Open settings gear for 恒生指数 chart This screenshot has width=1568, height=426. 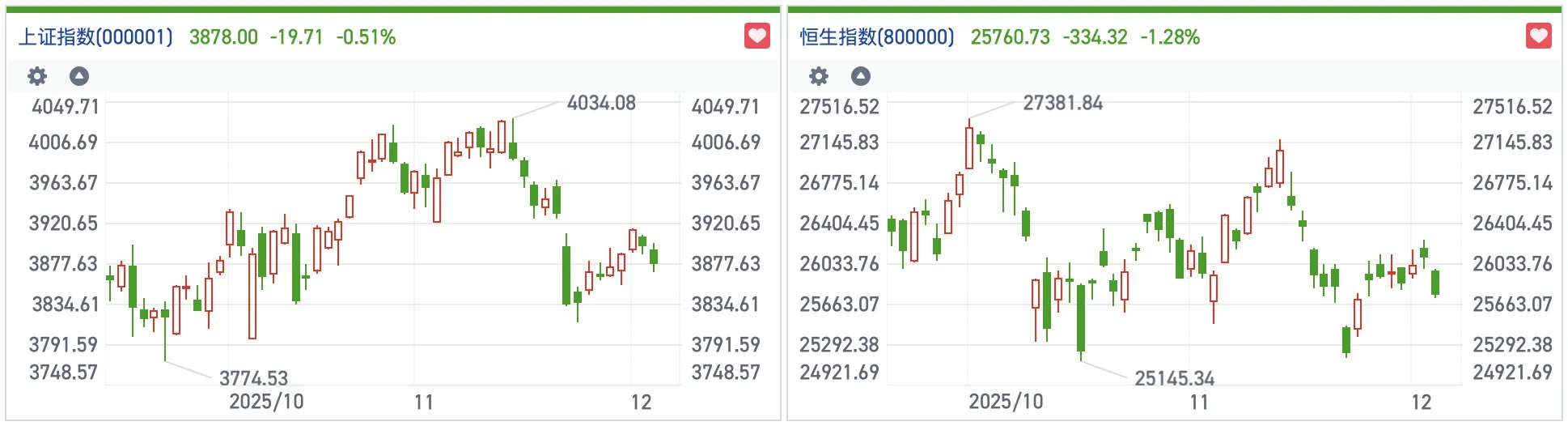[x=819, y=76]
